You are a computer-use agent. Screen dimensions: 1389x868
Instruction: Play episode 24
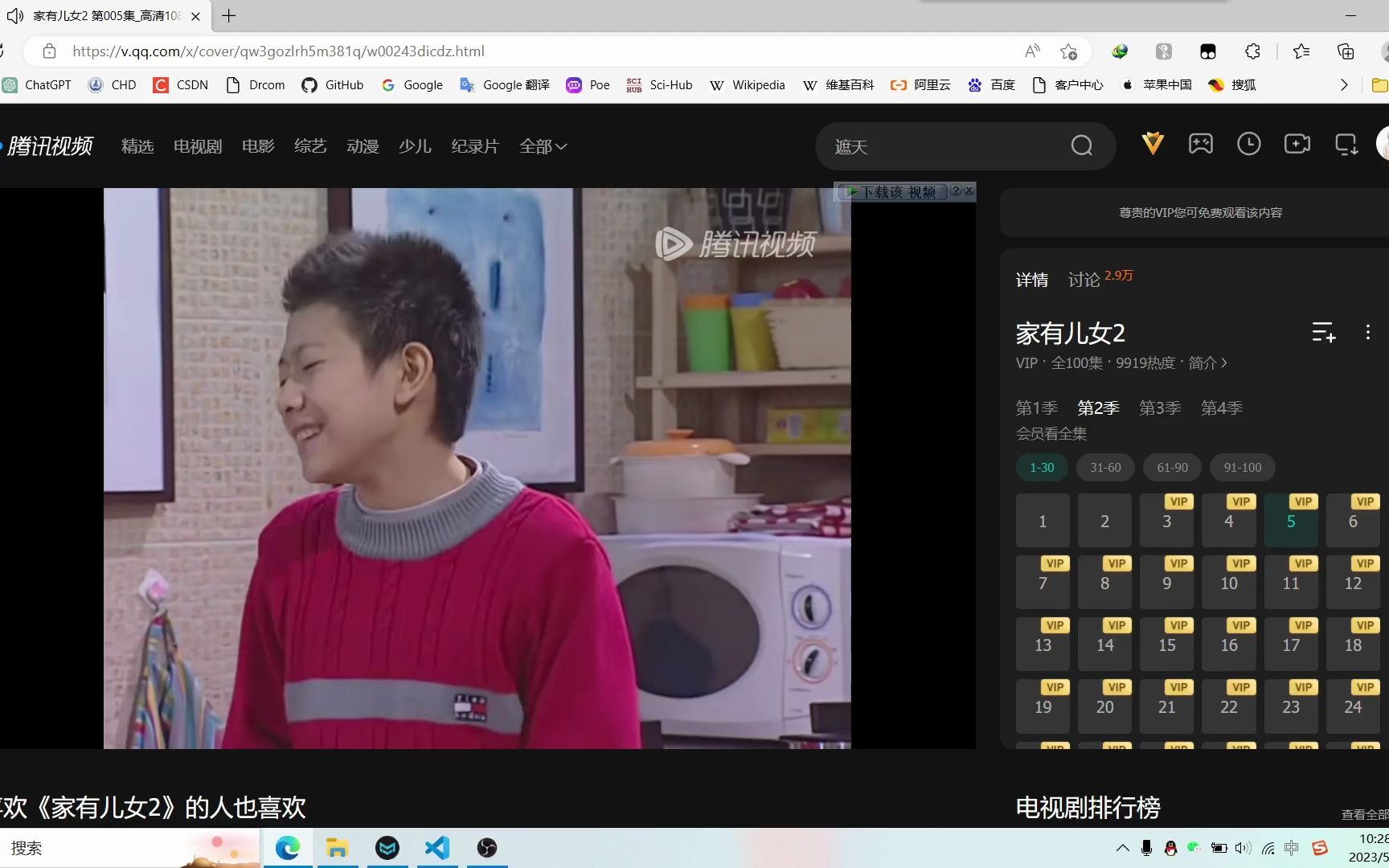tap(1353, 706)
